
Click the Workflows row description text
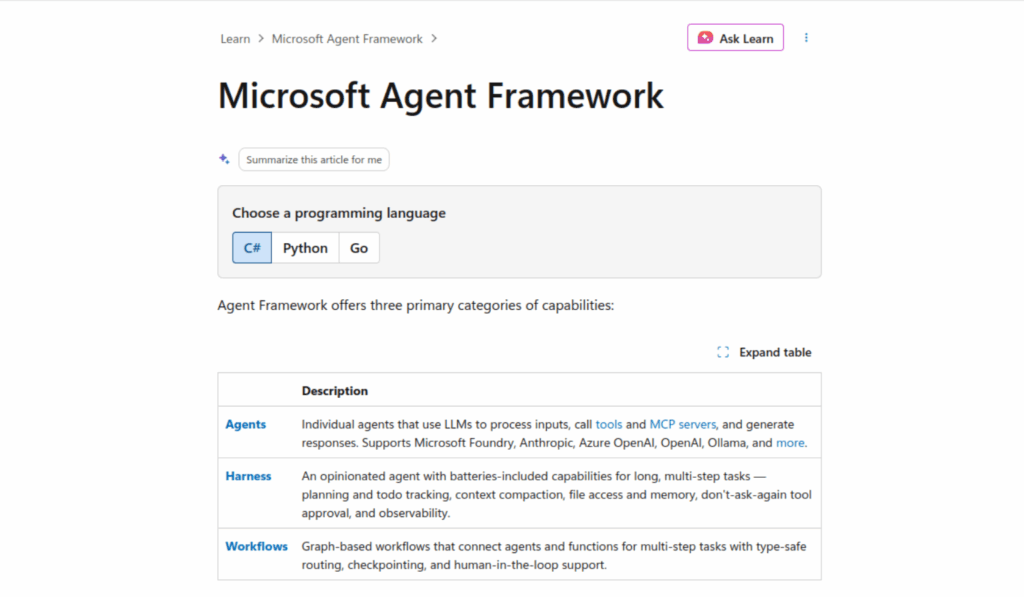tap(554, 556)
